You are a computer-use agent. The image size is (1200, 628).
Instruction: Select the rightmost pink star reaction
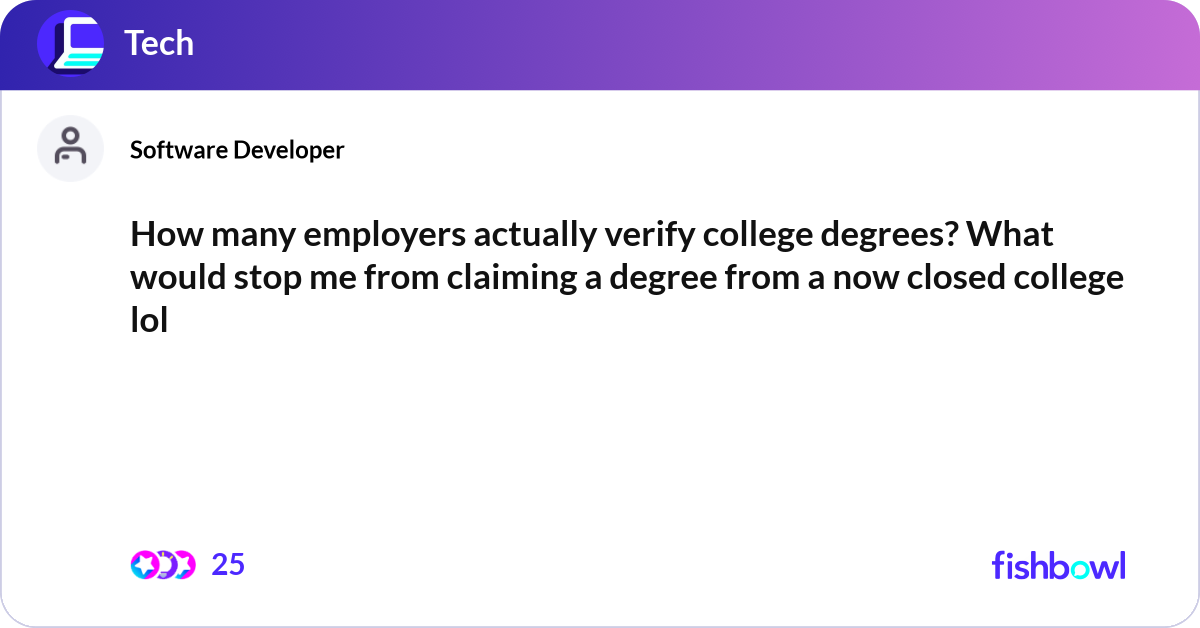[x=183, y=565]
